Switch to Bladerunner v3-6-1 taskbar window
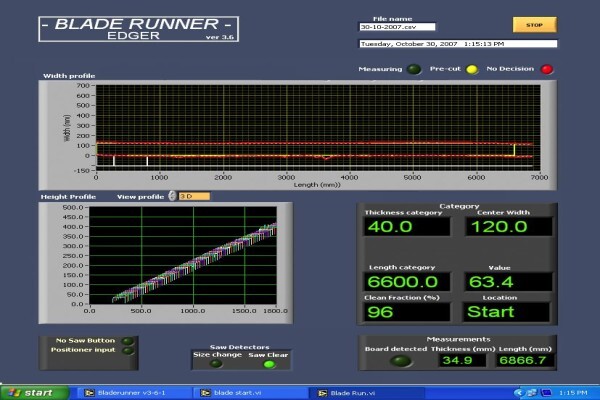This screenshot has height=400, width=600. tap(134, 393)
